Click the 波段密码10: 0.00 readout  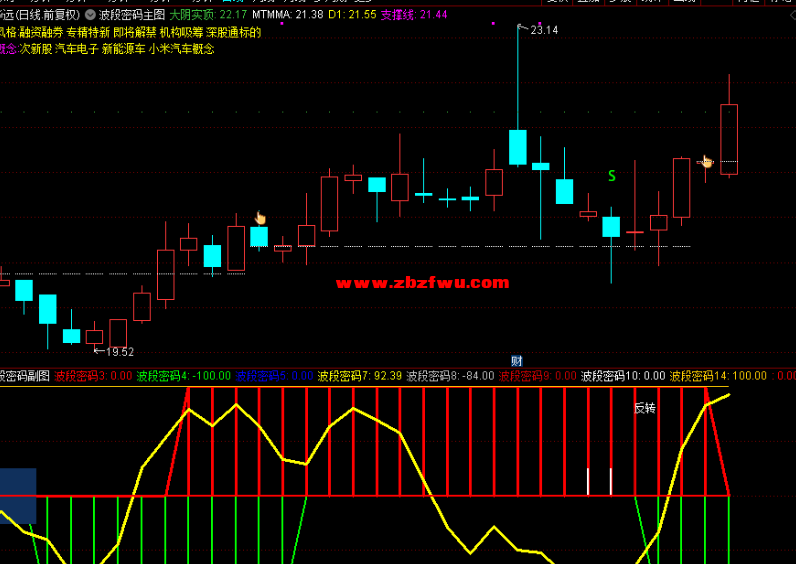coord(623,376)
